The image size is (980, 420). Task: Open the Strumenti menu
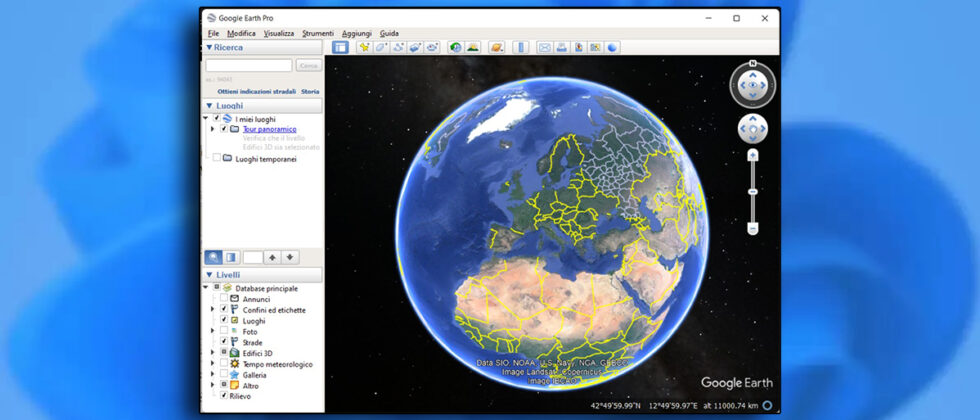[x=318, y=33]
